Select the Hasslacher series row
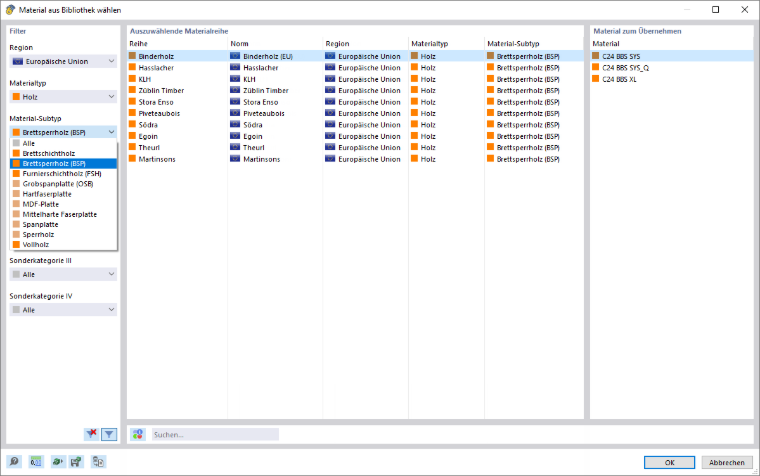 [355, 68]
